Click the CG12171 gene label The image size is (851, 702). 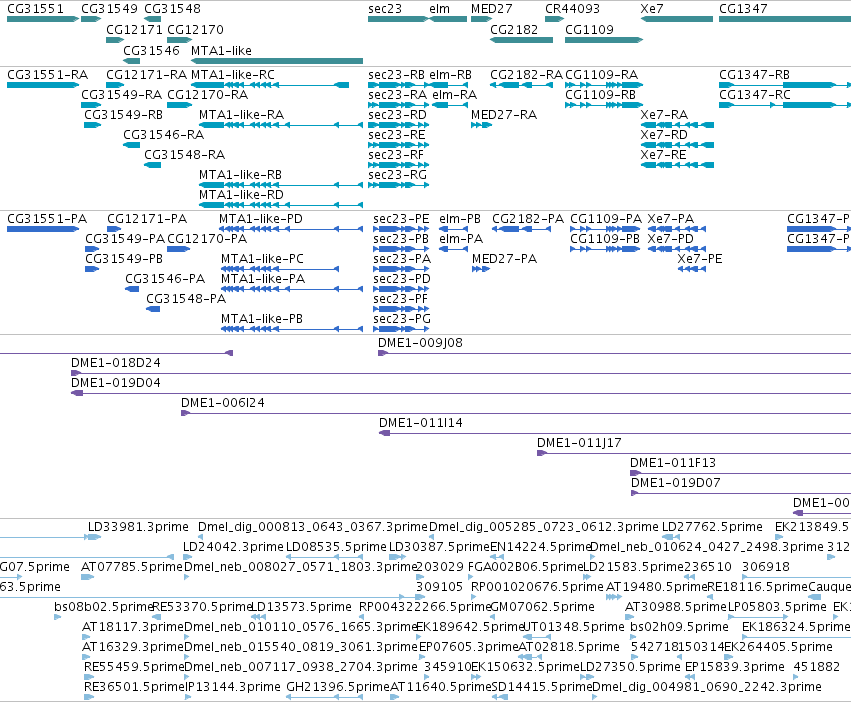click(x=134, y=29)
